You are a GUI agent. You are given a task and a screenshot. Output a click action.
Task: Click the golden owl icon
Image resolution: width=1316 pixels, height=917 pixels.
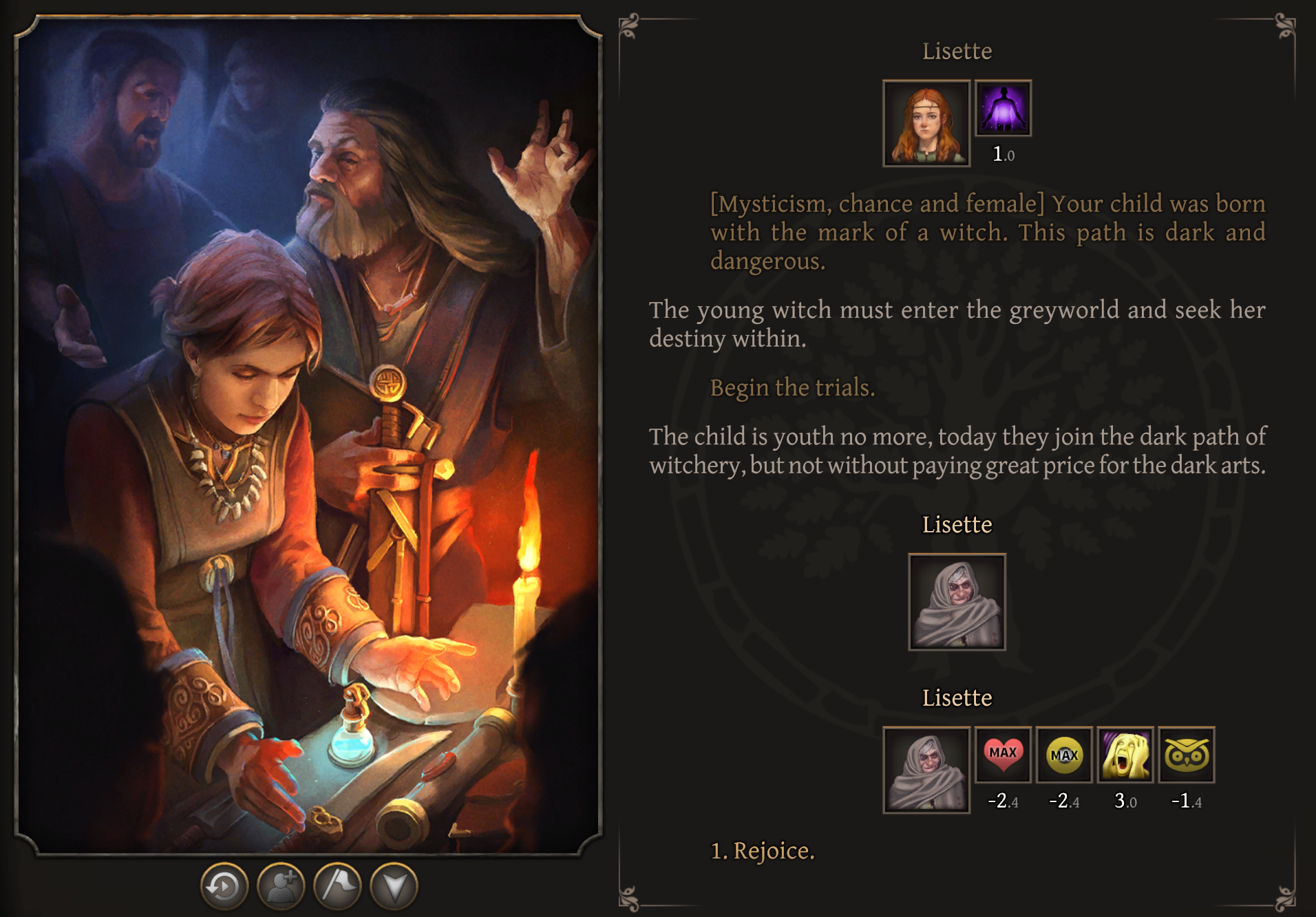(1187, 755)
